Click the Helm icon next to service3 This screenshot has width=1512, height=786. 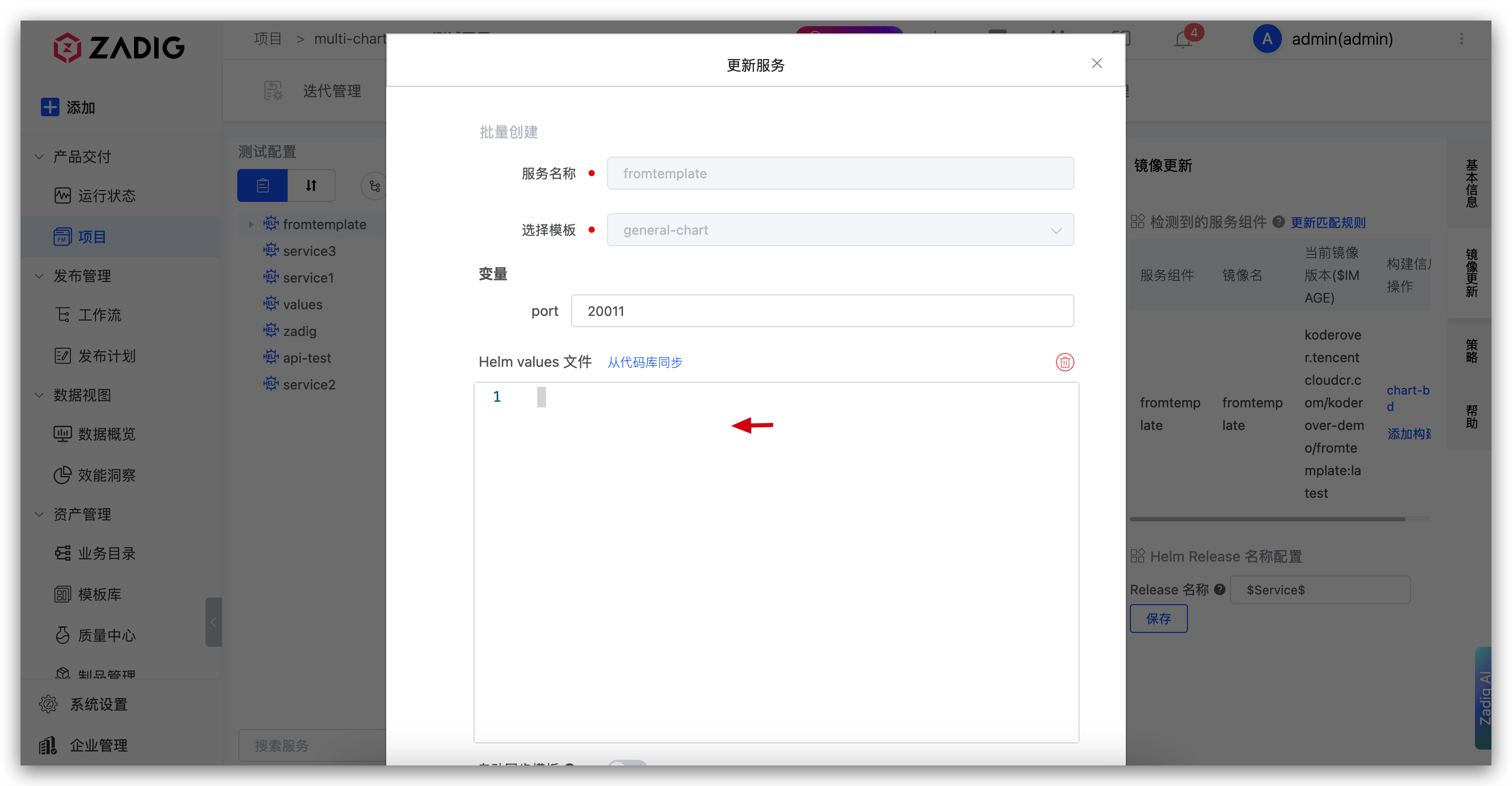[271, 250]
